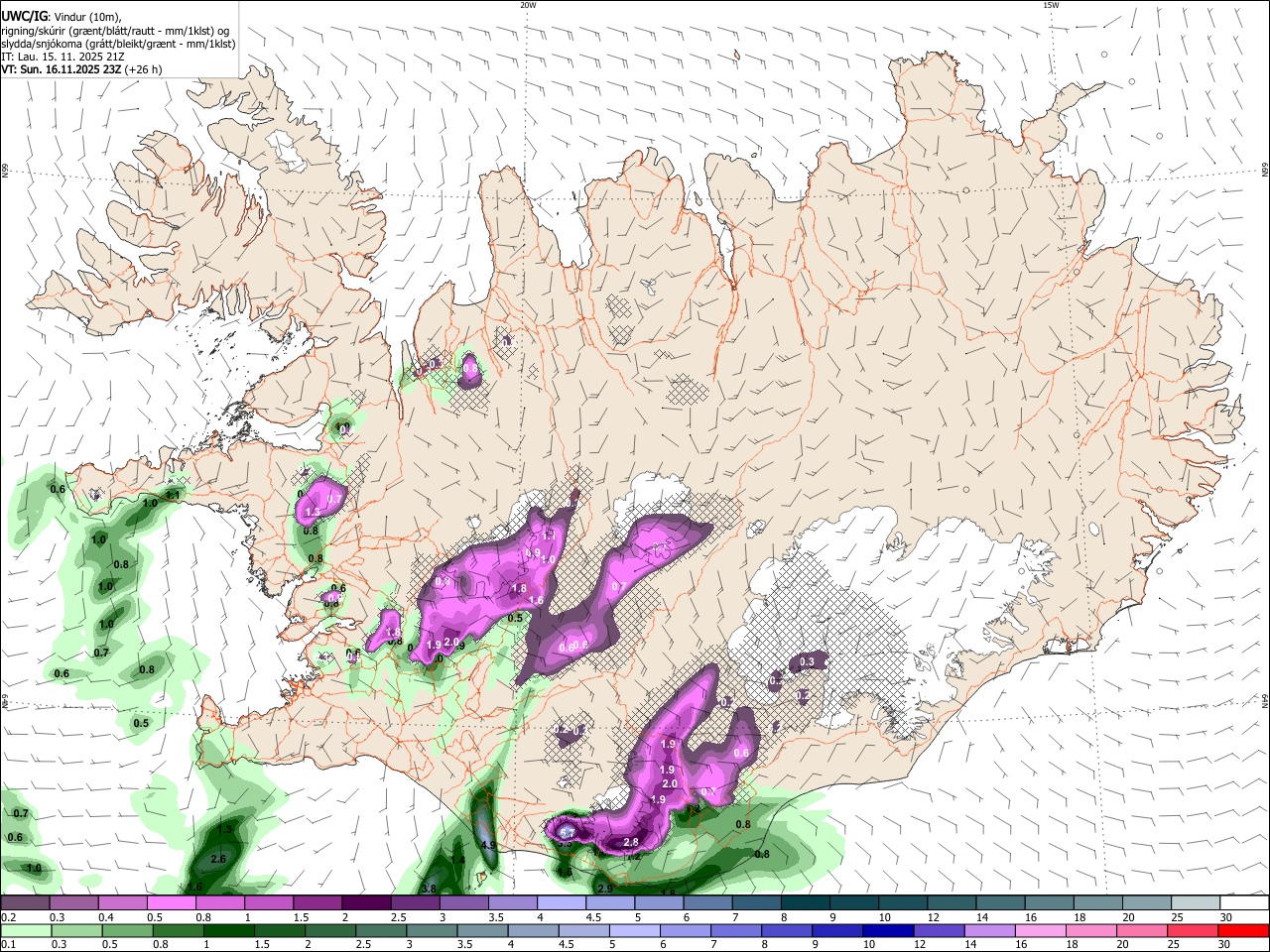Select the bright red 30 swatch in lower legend
This screenshot has height=952, width=1270.
click(1245, 930)
